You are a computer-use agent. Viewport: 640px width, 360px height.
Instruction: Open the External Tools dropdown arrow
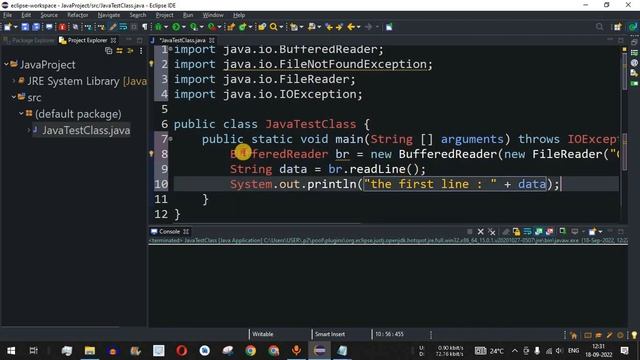219,27
